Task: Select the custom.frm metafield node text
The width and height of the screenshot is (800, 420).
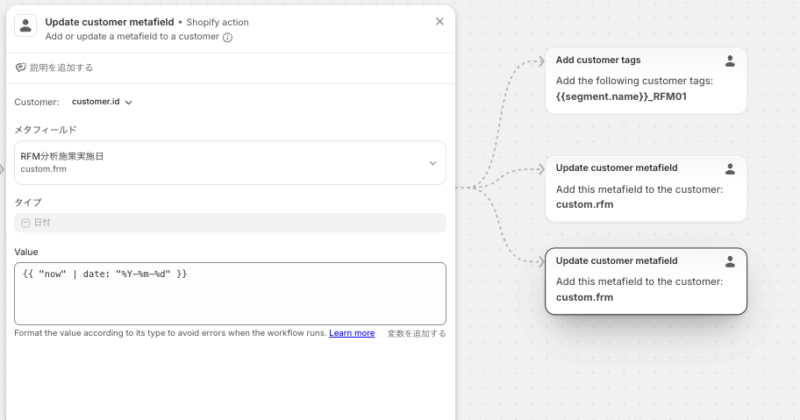Action: coord(584,297)
